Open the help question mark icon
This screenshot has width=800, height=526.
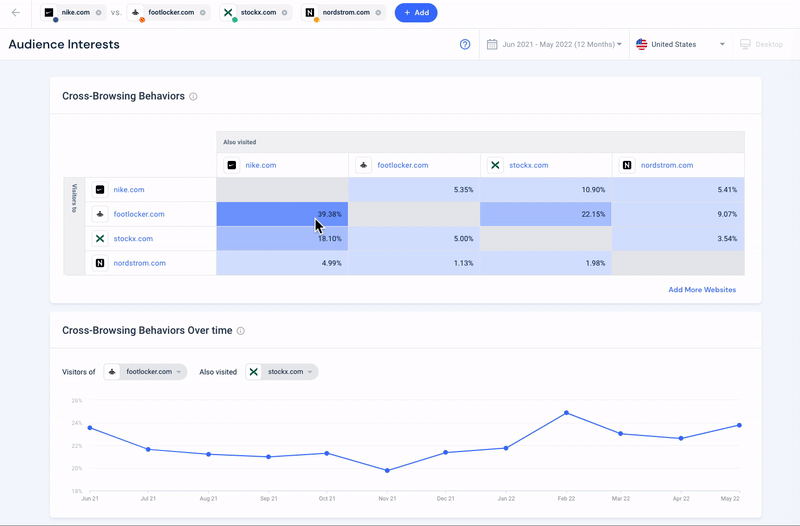coord(465,45)
